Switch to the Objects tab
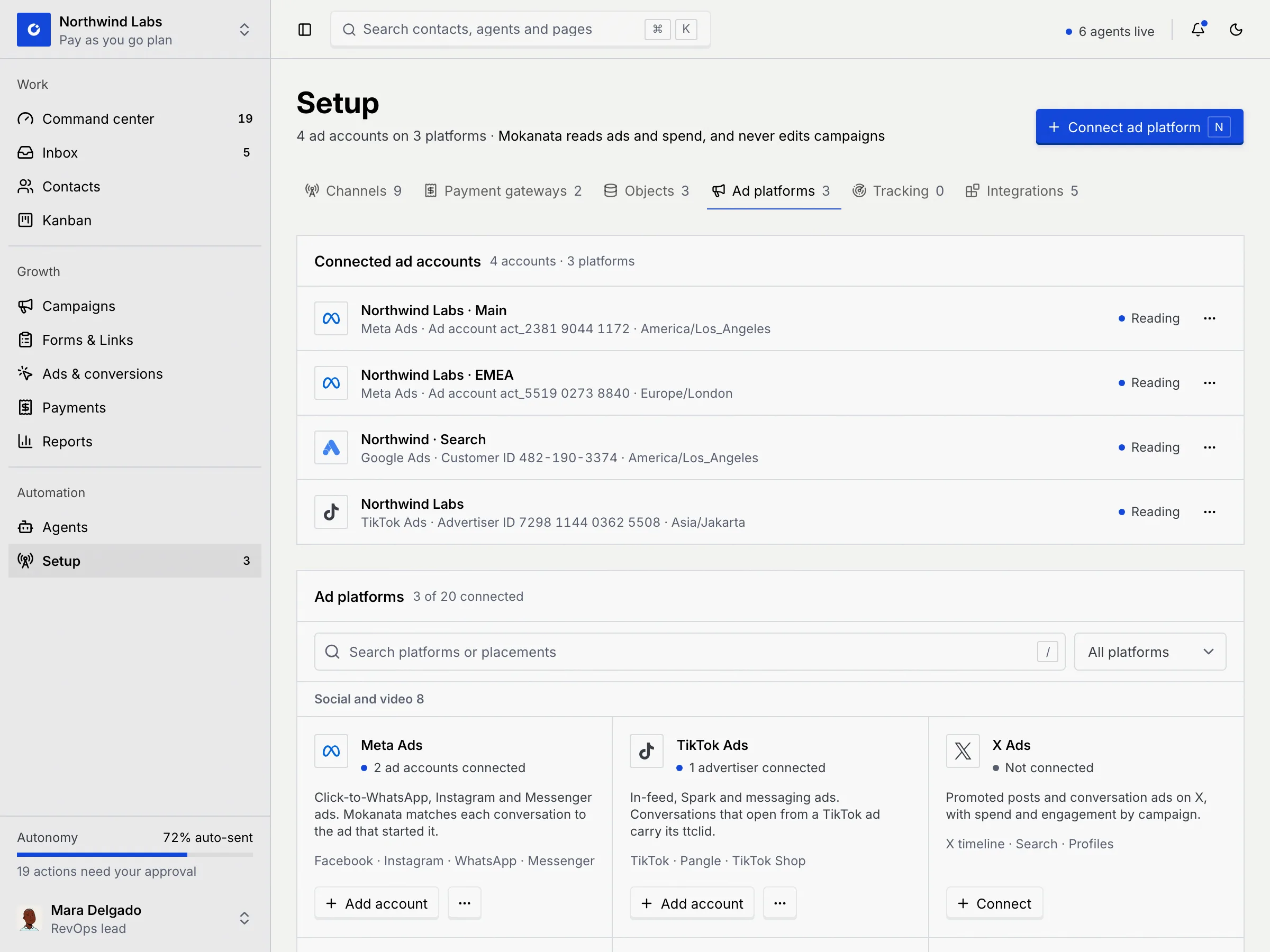This screenshot has width=1270, height=952. (x=647, y=191)
